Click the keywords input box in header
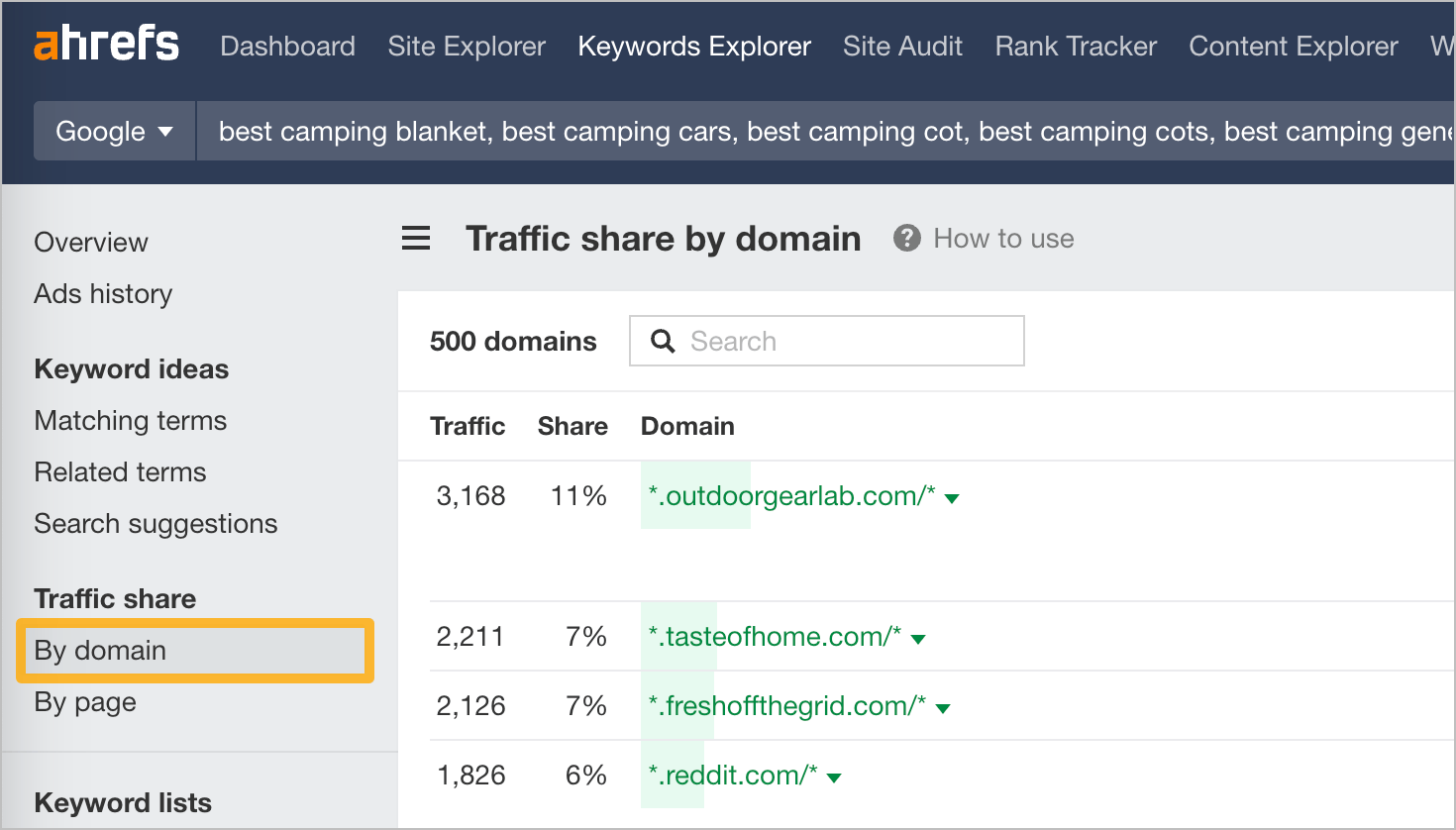This screenshot has width=1456, height=830. point(825,131)
